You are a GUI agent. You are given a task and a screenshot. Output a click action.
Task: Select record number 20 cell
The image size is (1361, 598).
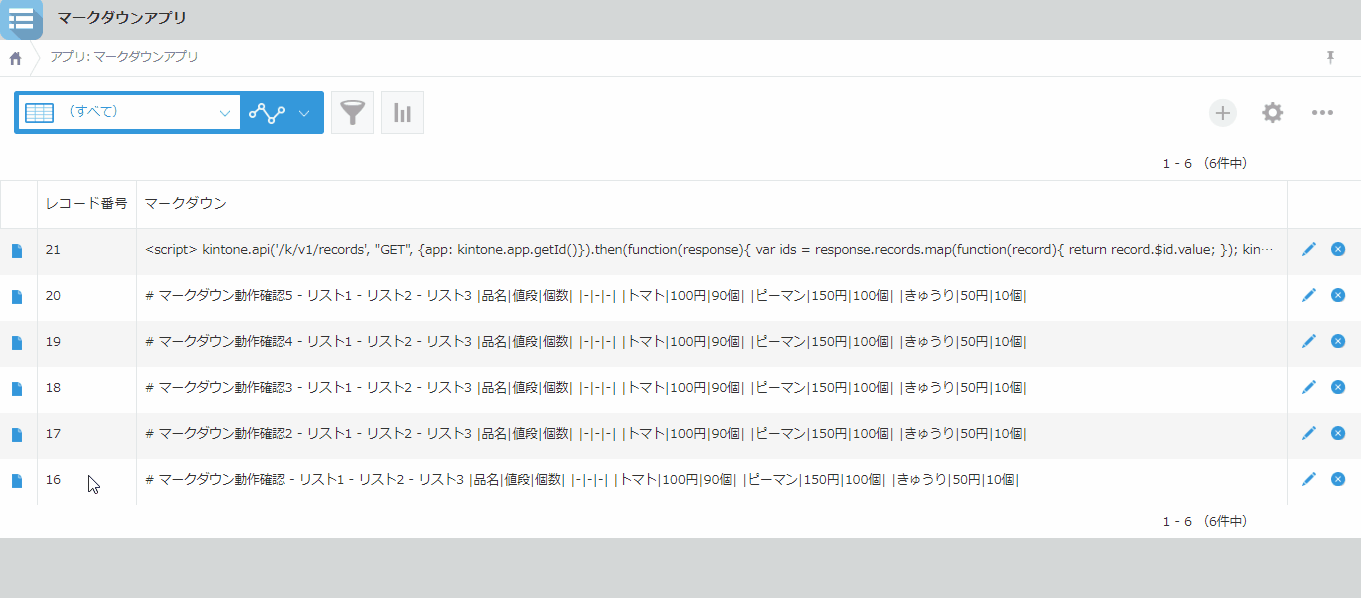click(87, 296)
